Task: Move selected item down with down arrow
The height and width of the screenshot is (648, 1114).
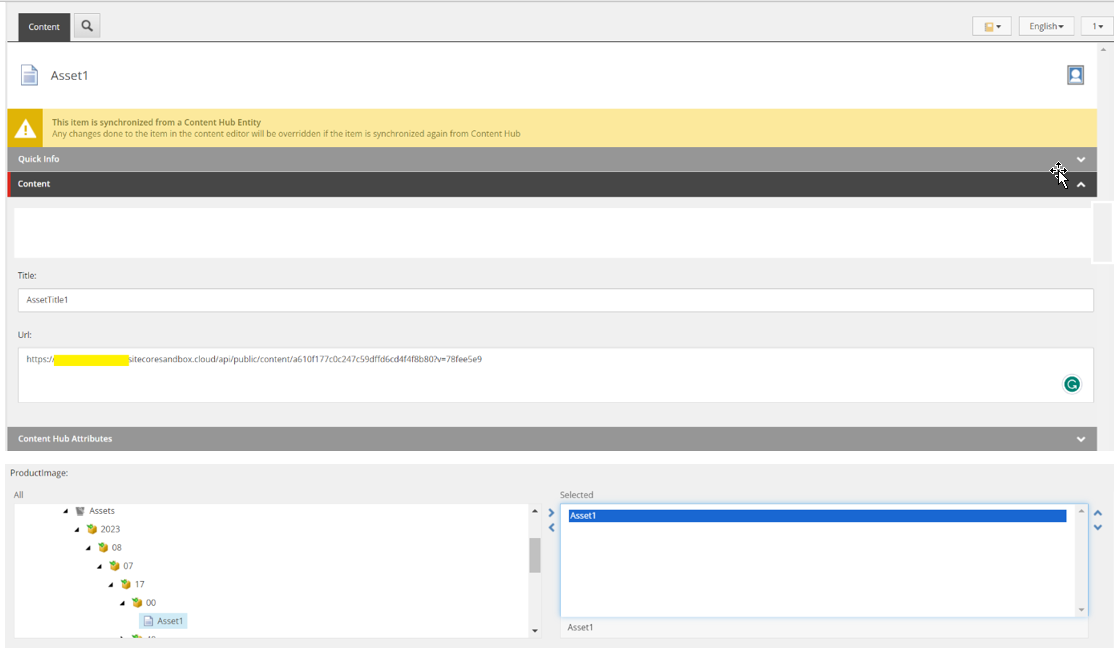Action: click(x=1098, y=528)
